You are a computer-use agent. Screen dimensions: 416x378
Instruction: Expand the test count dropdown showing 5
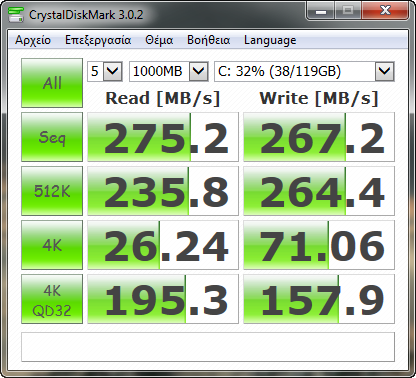coord(113,71)
